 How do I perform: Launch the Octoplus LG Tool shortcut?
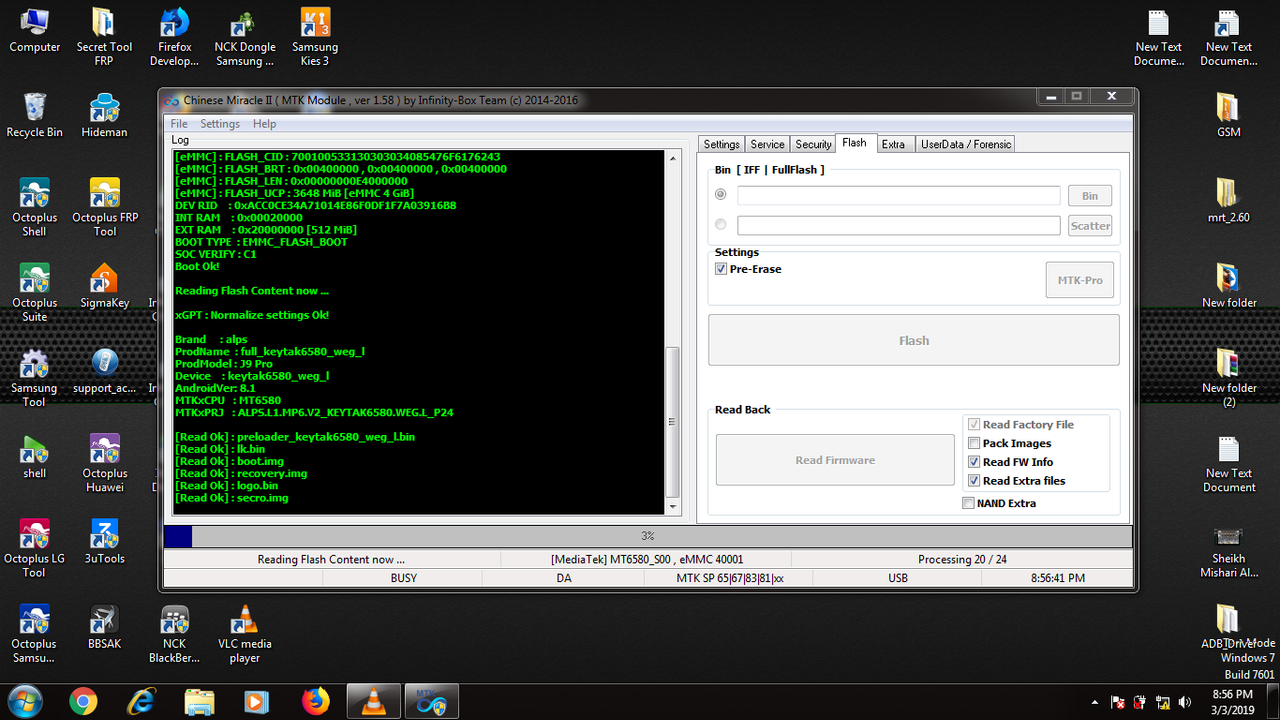[x=35, y=549]
